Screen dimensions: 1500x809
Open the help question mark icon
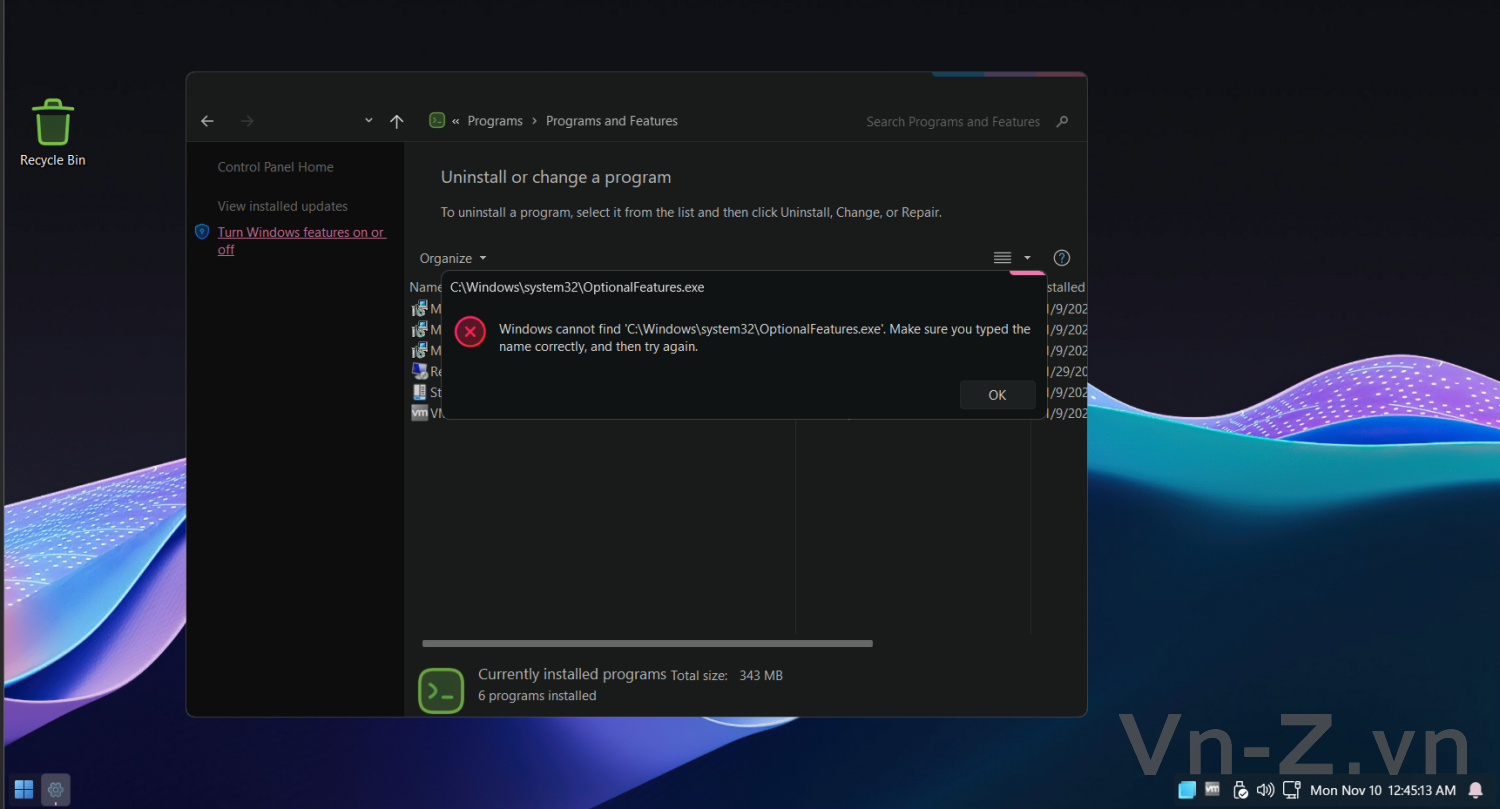[1062, 258]
